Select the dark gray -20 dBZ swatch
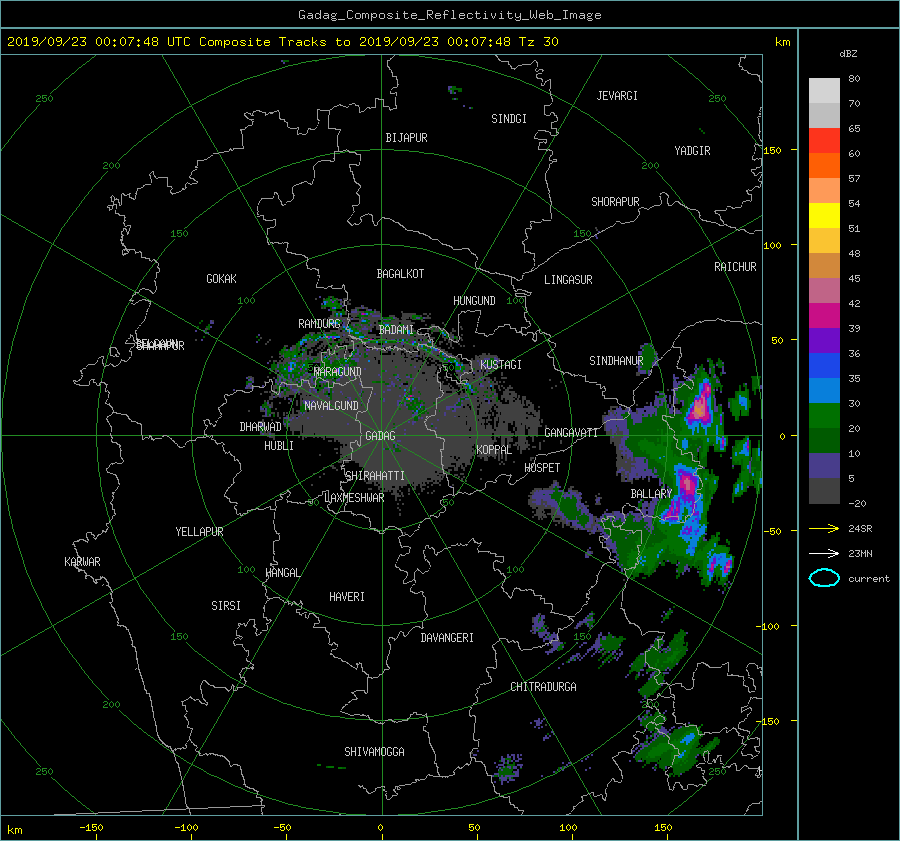This screenshot has height=841, width=900. point(824,491)
